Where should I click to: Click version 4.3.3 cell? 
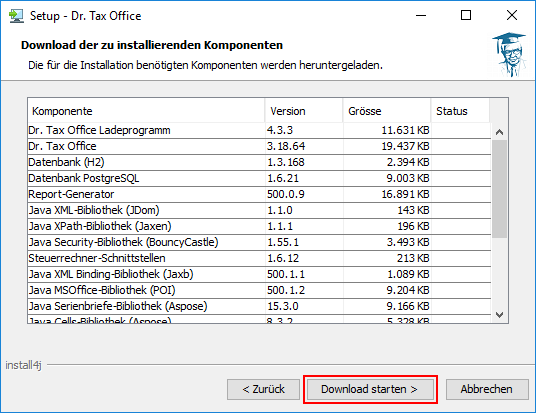[x=304, y=130]
